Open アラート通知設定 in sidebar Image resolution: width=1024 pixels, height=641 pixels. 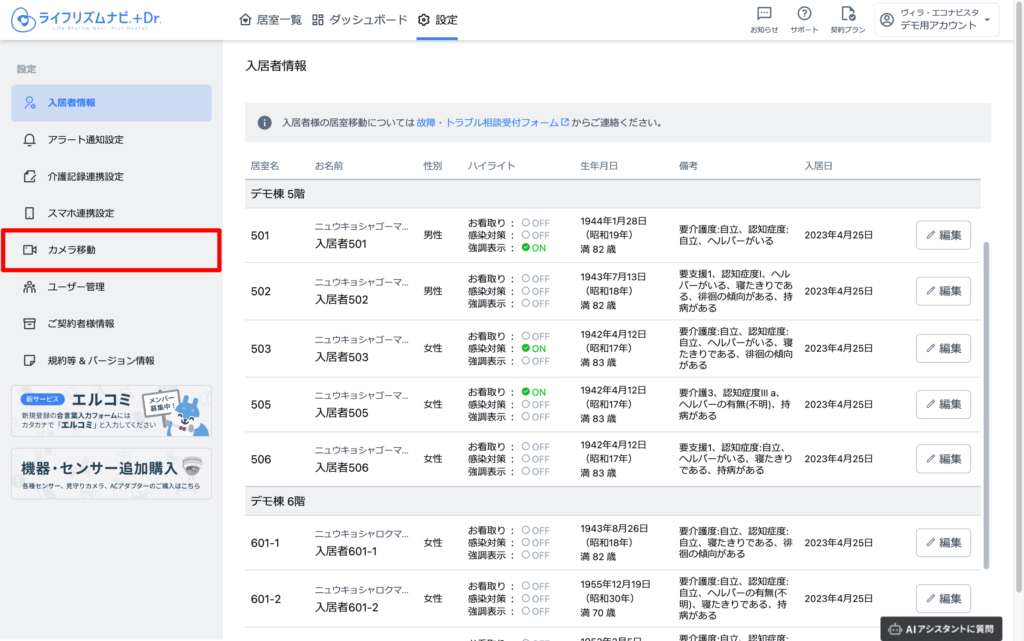pyautogui.click(x=86, y=140)
